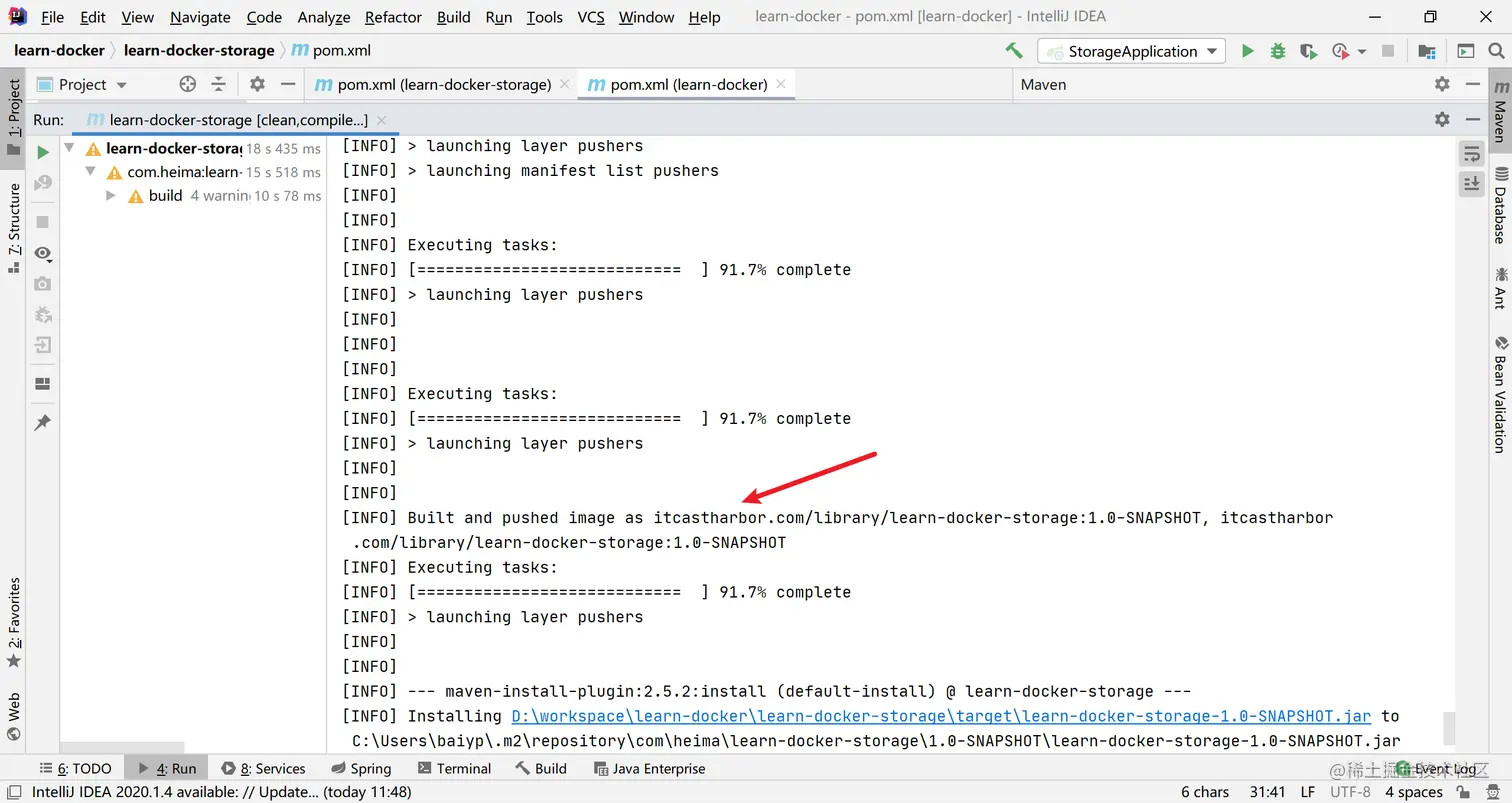Enable scroll to end in console
Viewport: 1512px width, 803px height.
pyautogui.click(x=1471, y=183)
